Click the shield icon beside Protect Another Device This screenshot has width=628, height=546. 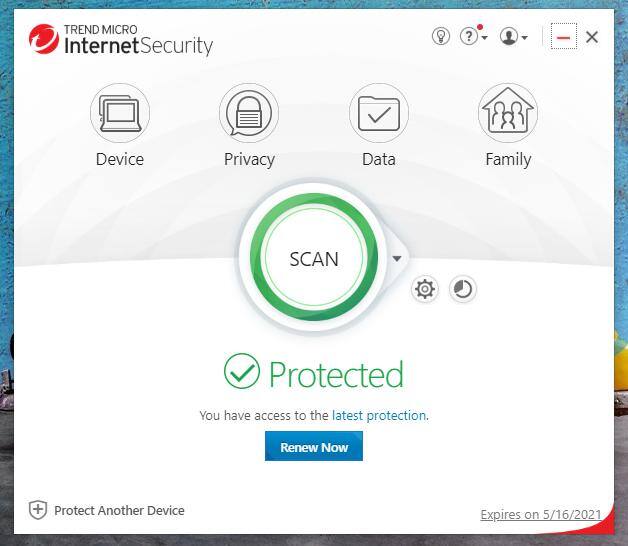38,510
